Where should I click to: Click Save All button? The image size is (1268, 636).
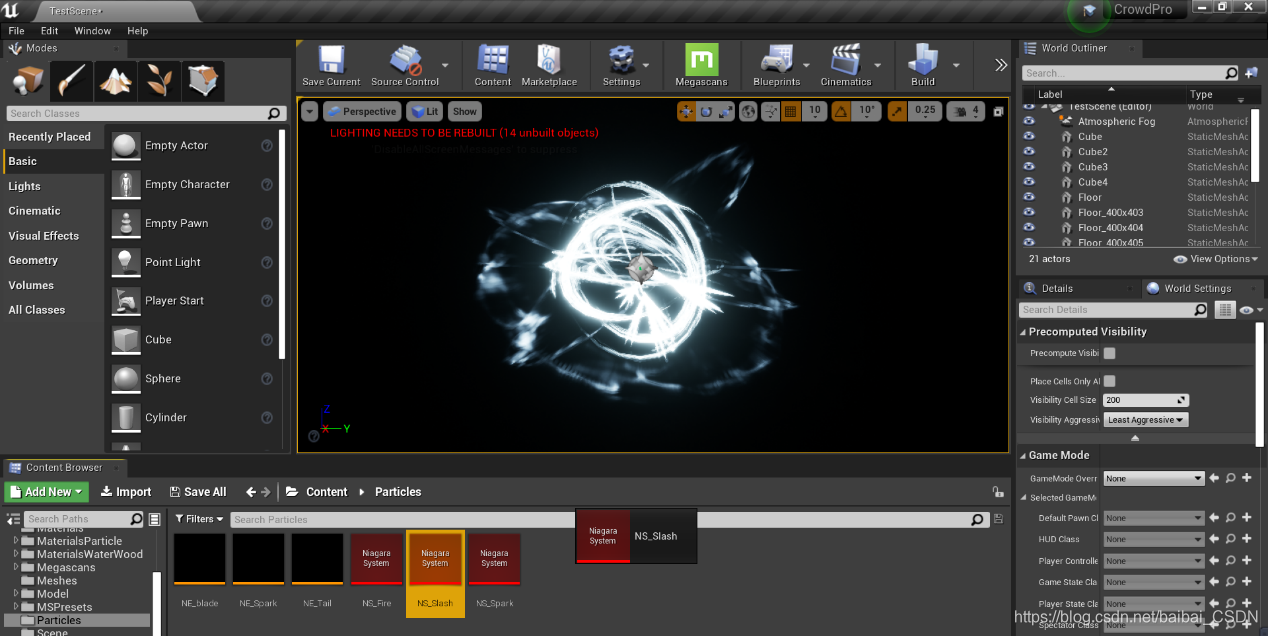198,492
